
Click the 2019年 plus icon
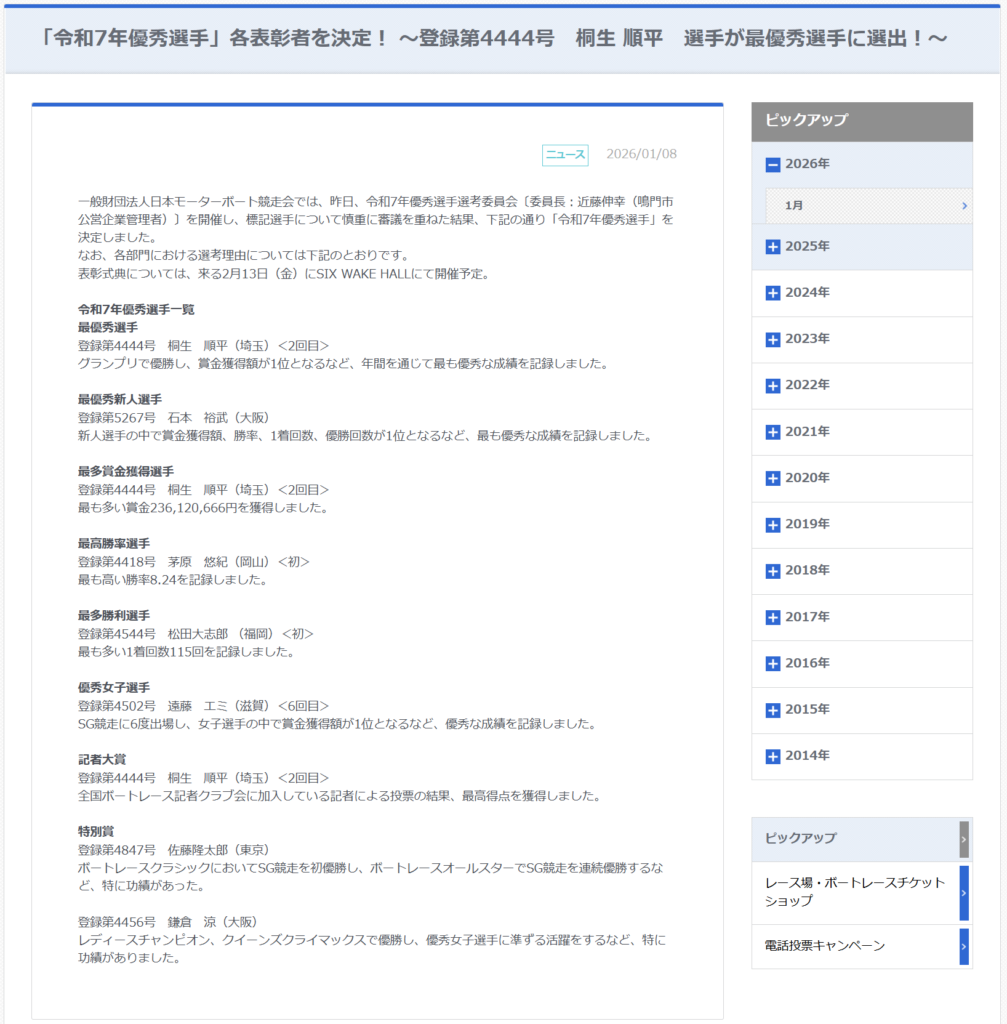click(x=772, y=525)
